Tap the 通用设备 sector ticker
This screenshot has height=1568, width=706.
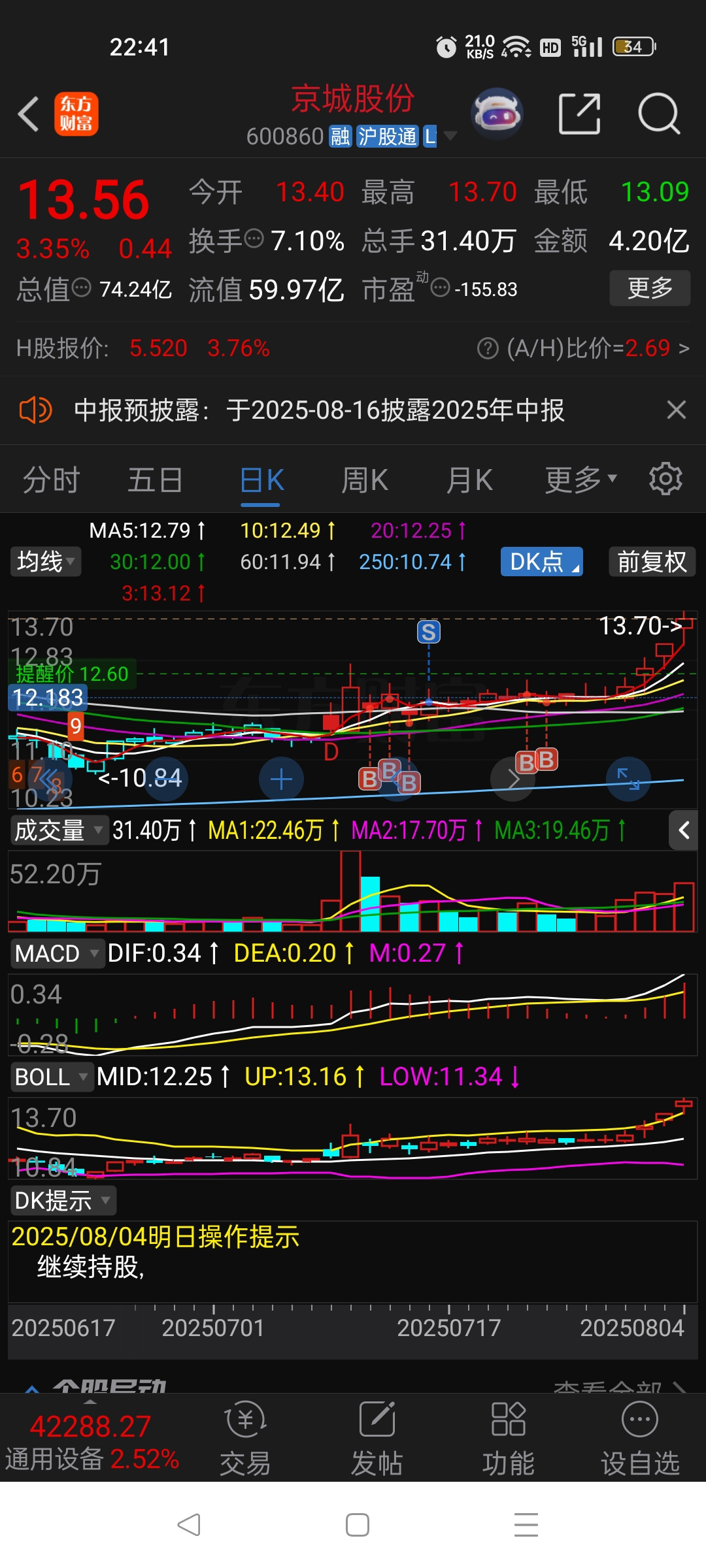92,1459
